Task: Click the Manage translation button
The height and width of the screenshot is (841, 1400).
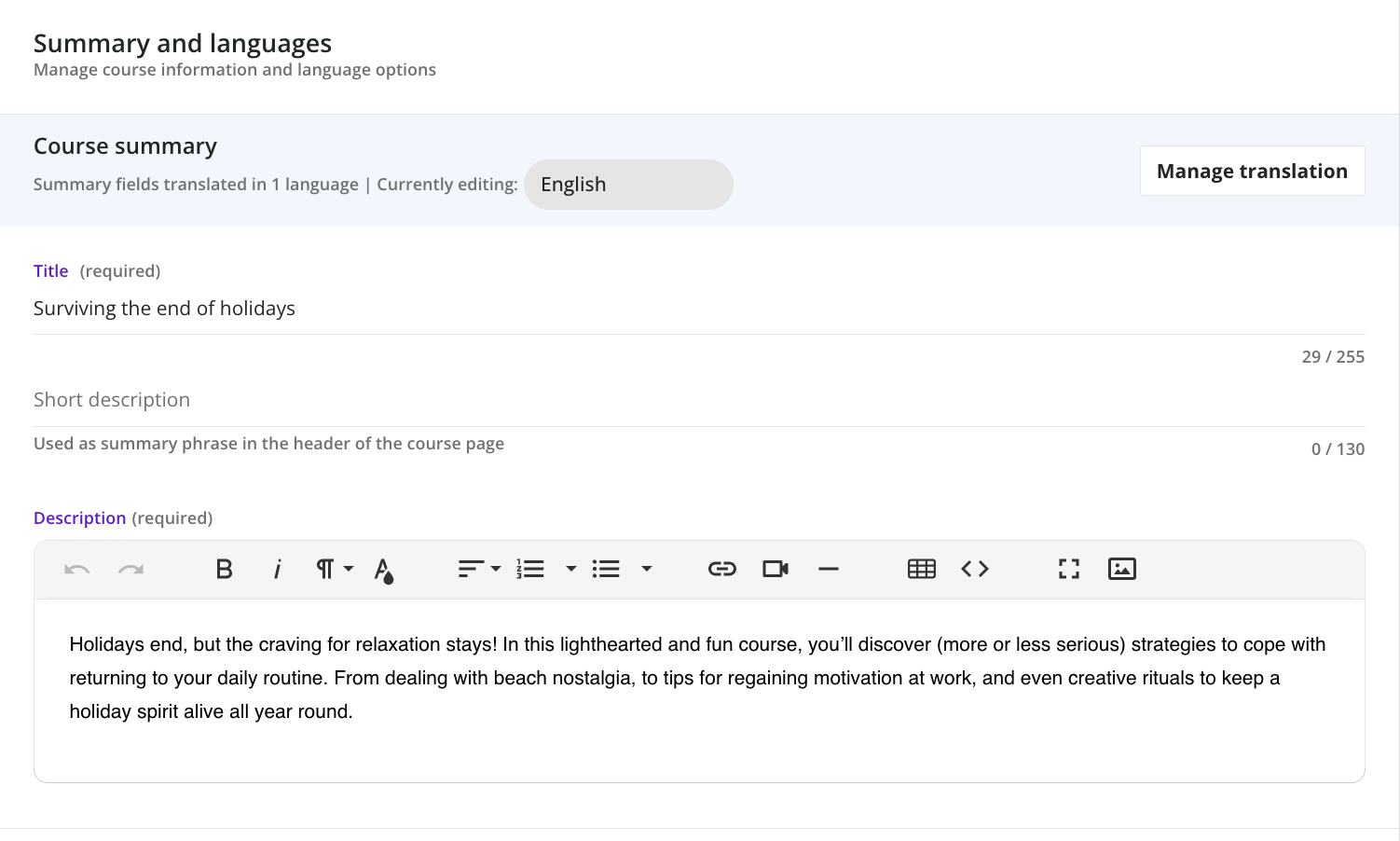Action: pyautogui.click(x=1251, y=172)
